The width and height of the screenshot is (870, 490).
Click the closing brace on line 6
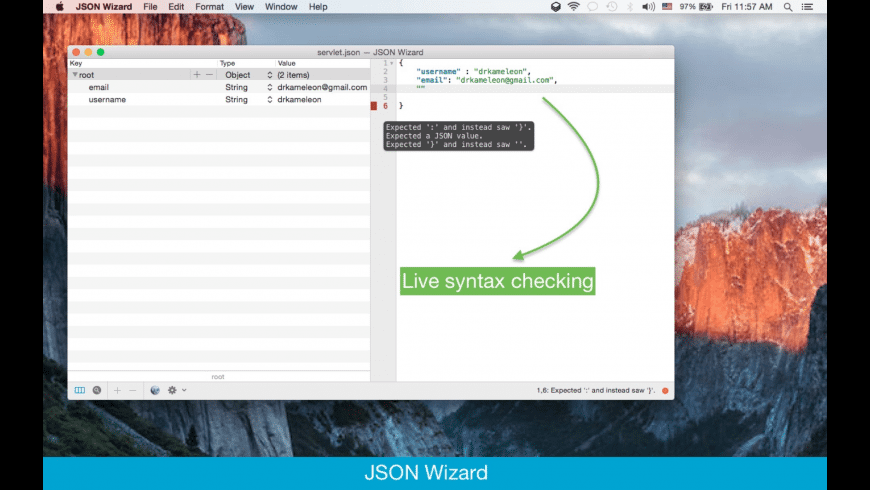(401, 105)
